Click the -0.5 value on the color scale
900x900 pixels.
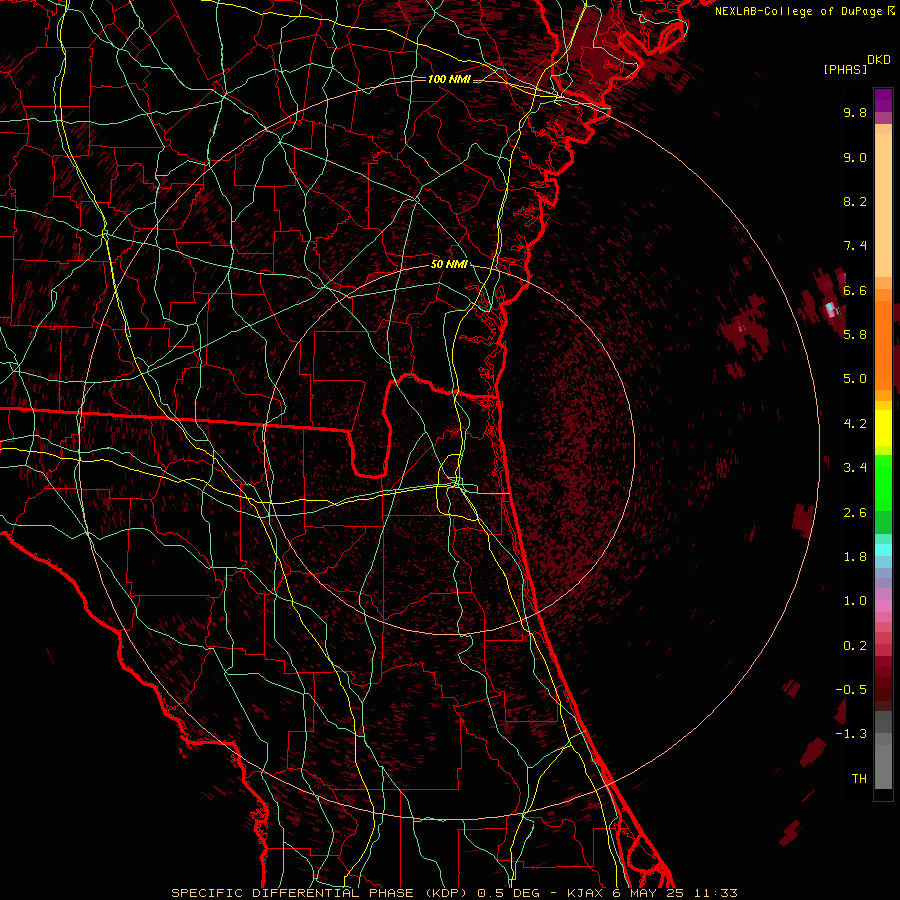851,690
